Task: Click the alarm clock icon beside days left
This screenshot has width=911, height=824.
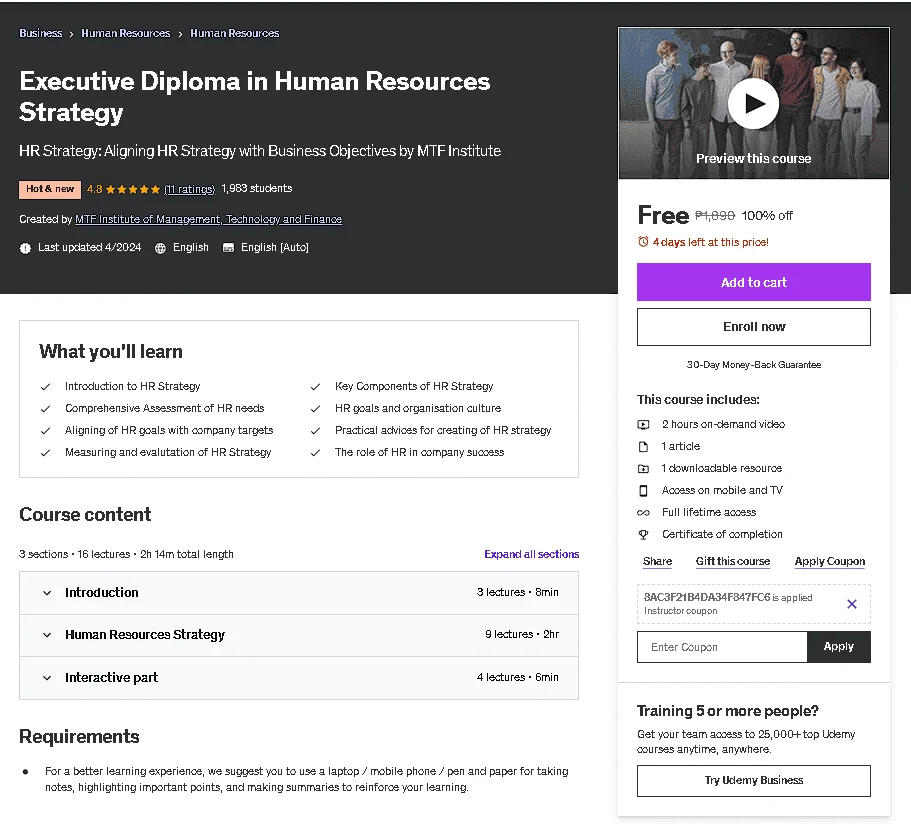Action: tap(643, 242)
